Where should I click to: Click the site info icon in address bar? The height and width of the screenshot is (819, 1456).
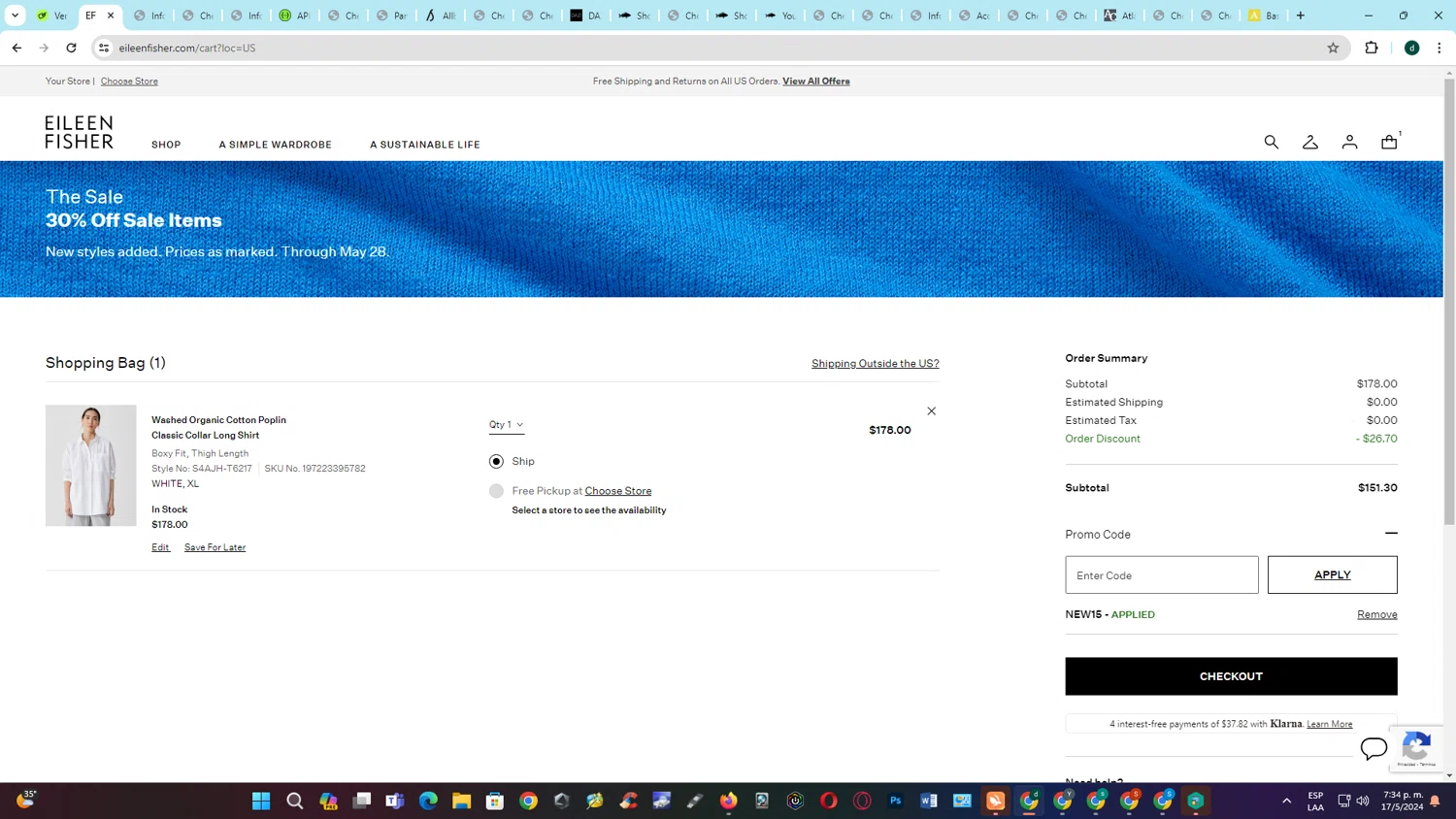[104, 48]
